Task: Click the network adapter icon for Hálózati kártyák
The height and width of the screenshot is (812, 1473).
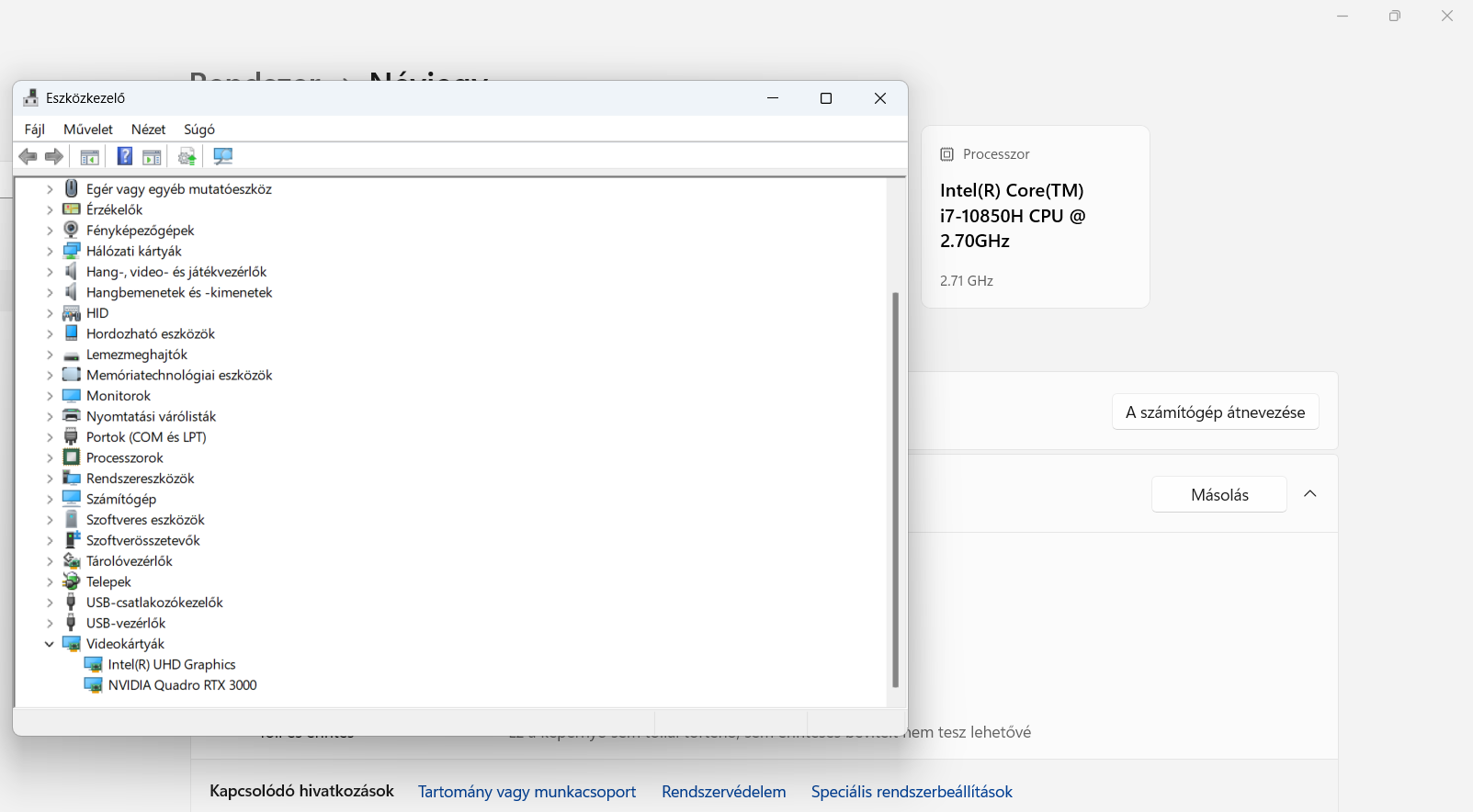Action: point(72,251)
